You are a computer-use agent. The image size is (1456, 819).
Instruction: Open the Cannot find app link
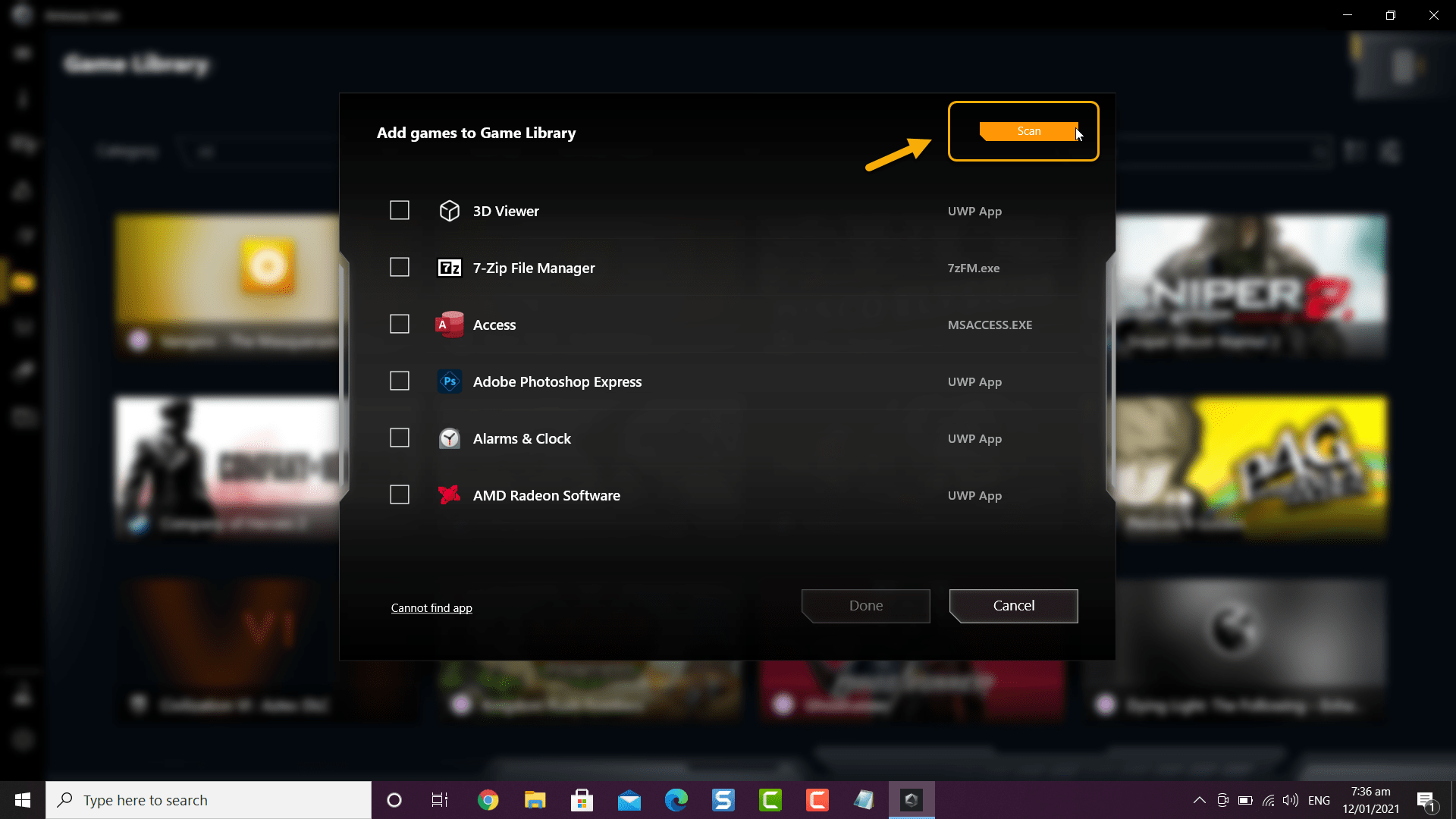pos(431,608)
